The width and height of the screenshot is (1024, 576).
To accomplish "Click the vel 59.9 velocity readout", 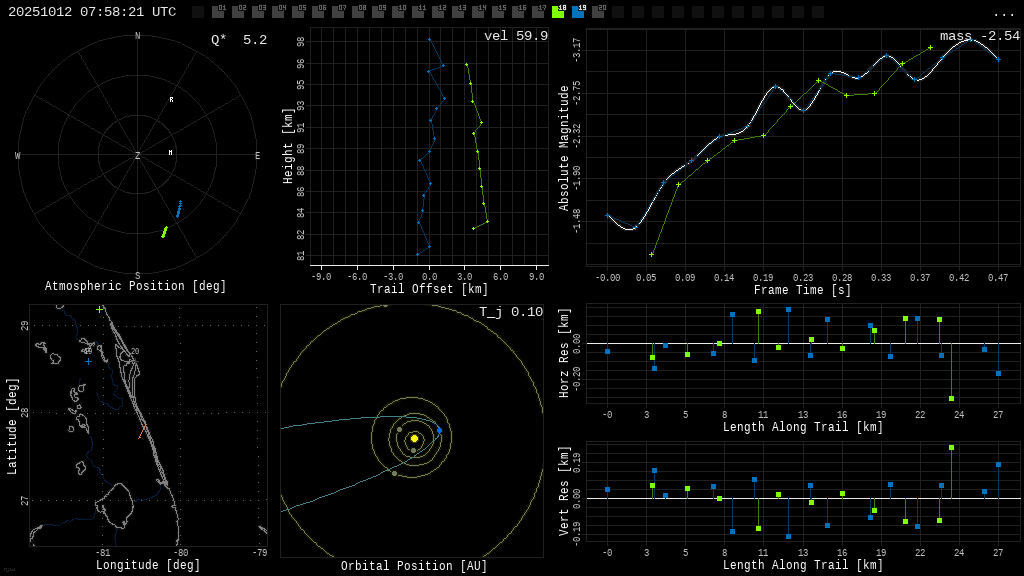I will pos(516,36).
